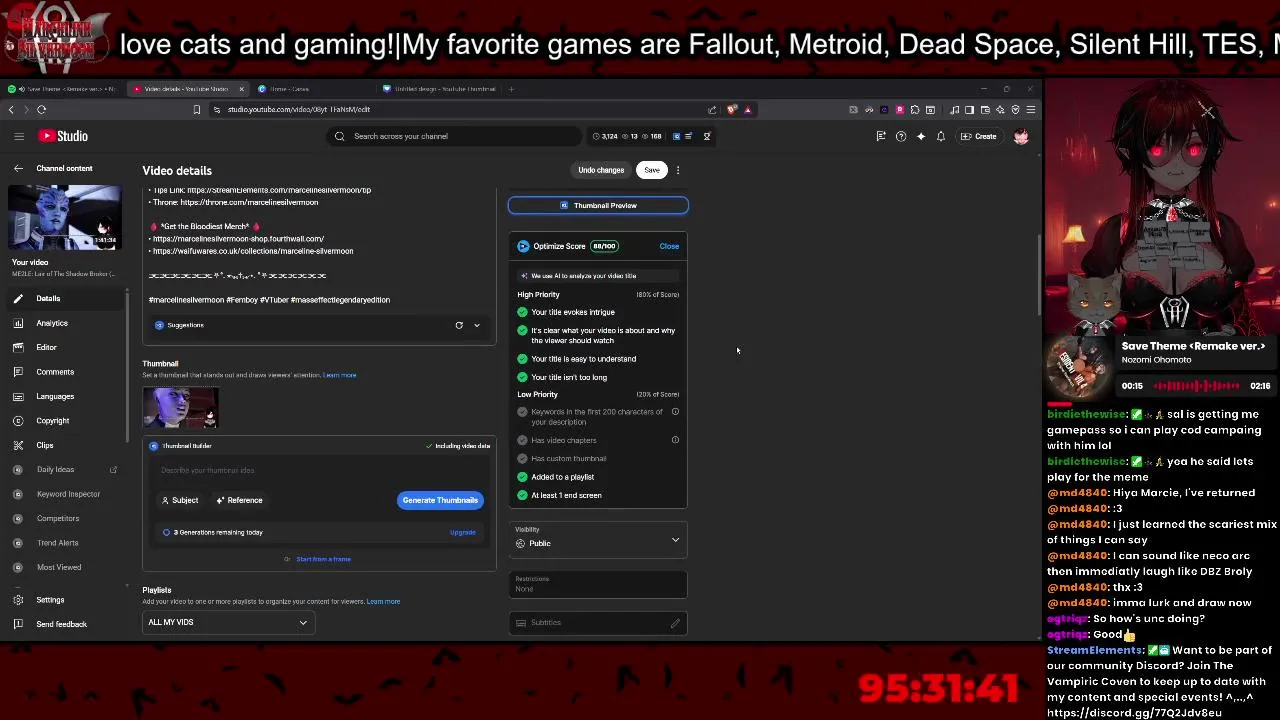Click Generate Thumbnails
The width and height of the screenshot is (1280, 720).
point(440,500)
